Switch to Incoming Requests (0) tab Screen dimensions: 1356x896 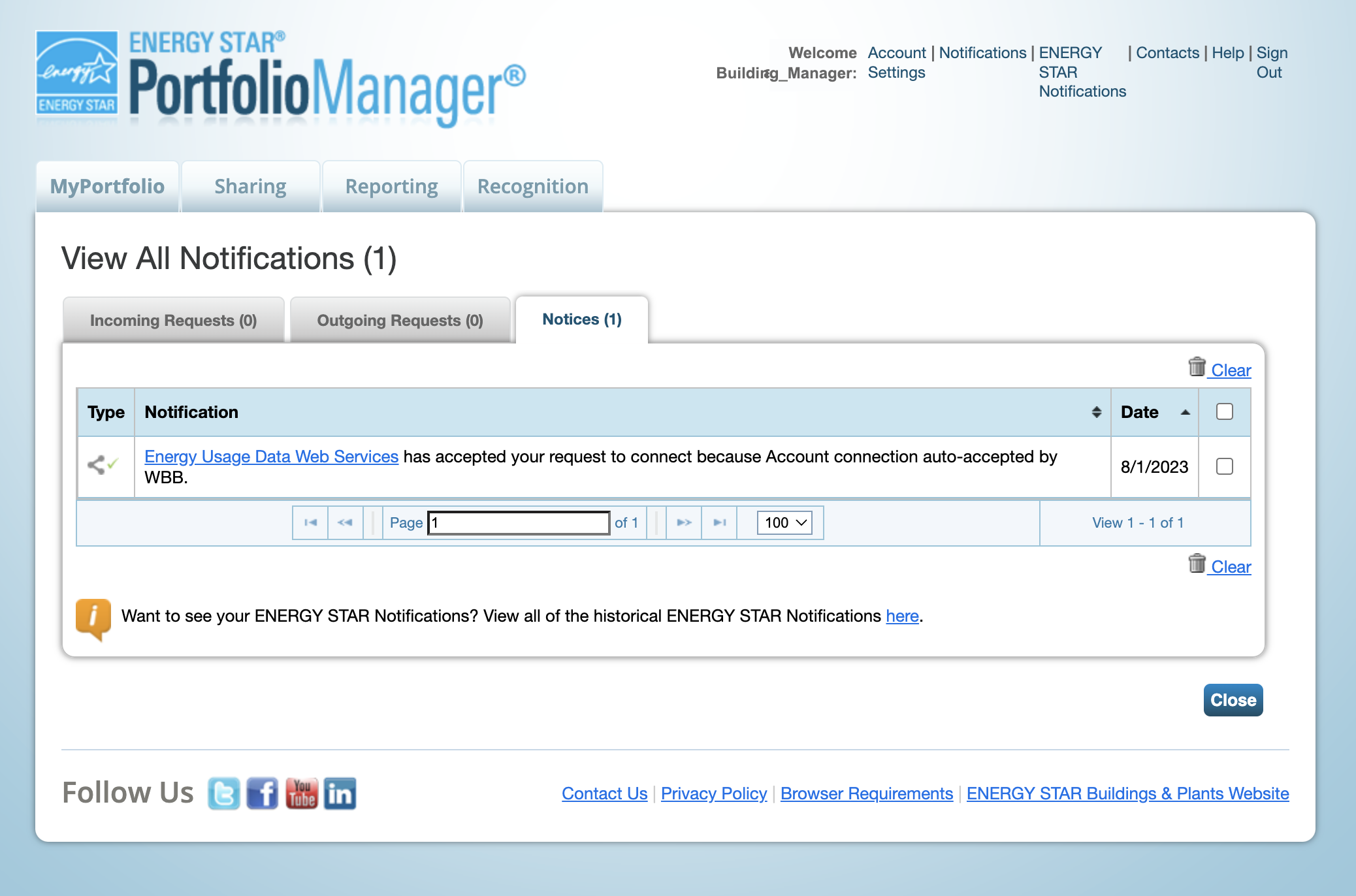[174, 321]
